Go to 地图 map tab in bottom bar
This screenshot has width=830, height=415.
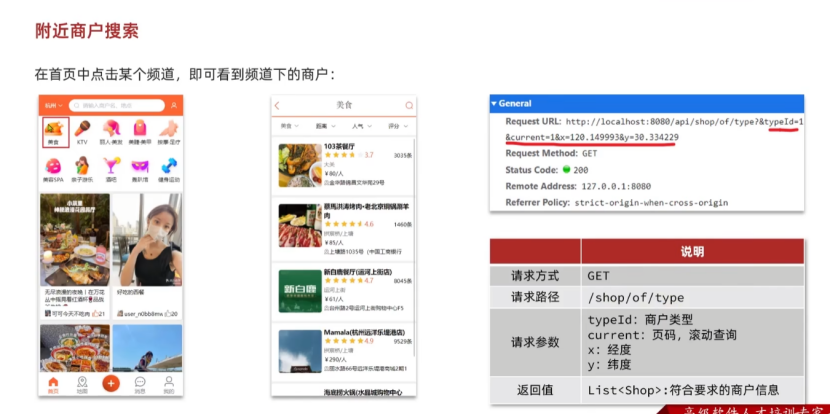point(82,385)
